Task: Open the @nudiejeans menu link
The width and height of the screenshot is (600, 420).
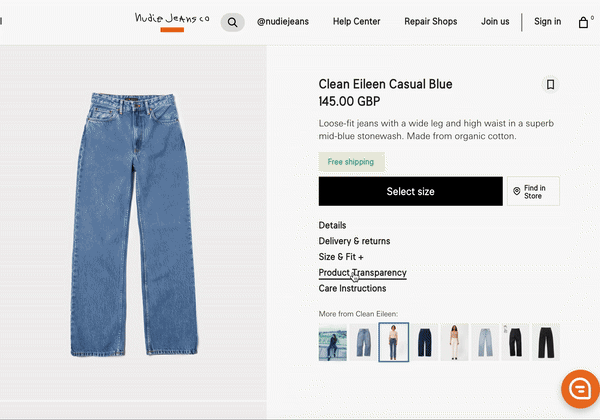Action: tap(283, 21)
